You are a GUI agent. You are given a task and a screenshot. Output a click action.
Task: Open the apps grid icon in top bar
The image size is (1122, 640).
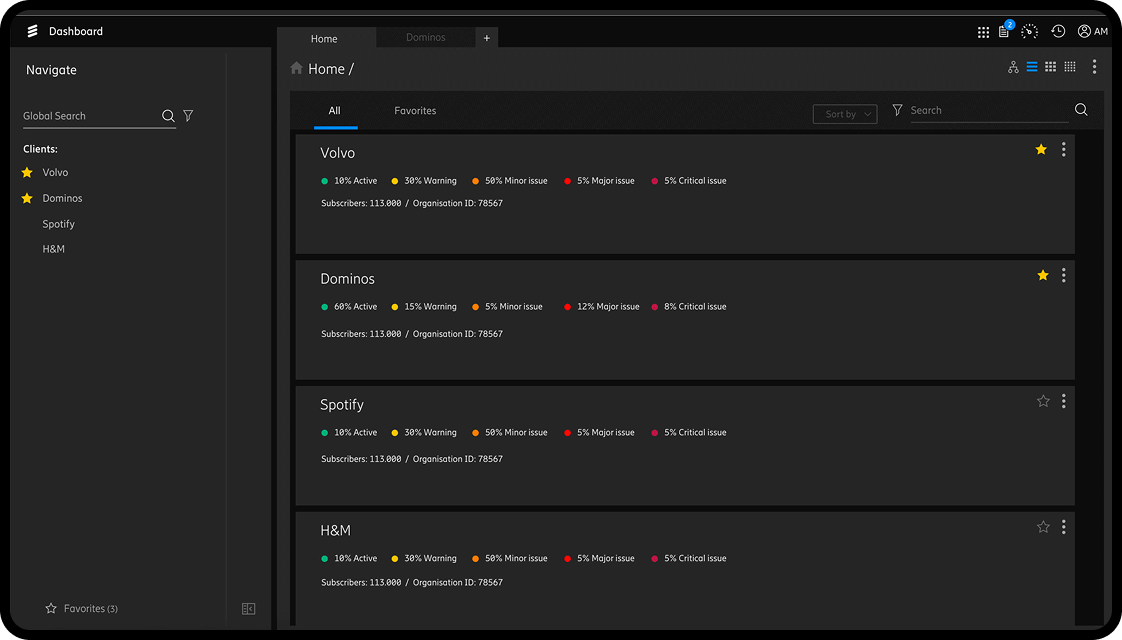[983, 31]
